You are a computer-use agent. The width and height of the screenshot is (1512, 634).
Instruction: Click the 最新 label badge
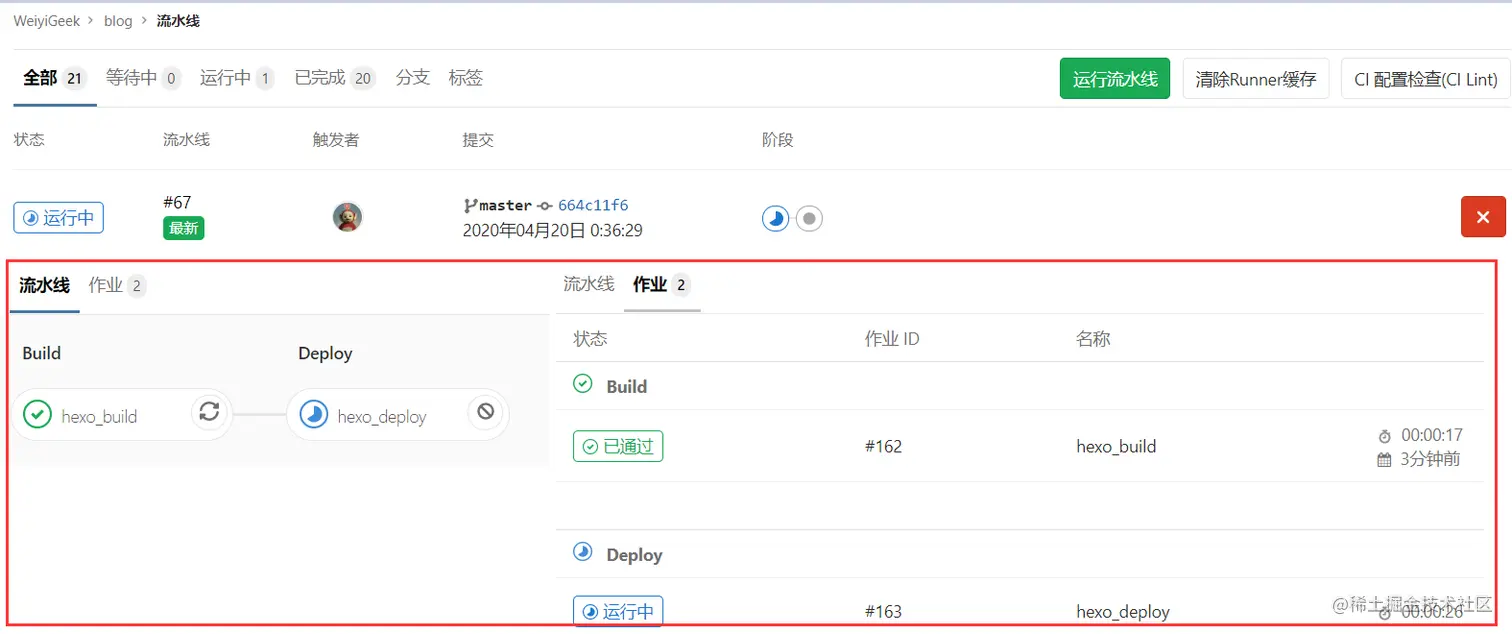(x=184, y=229)
